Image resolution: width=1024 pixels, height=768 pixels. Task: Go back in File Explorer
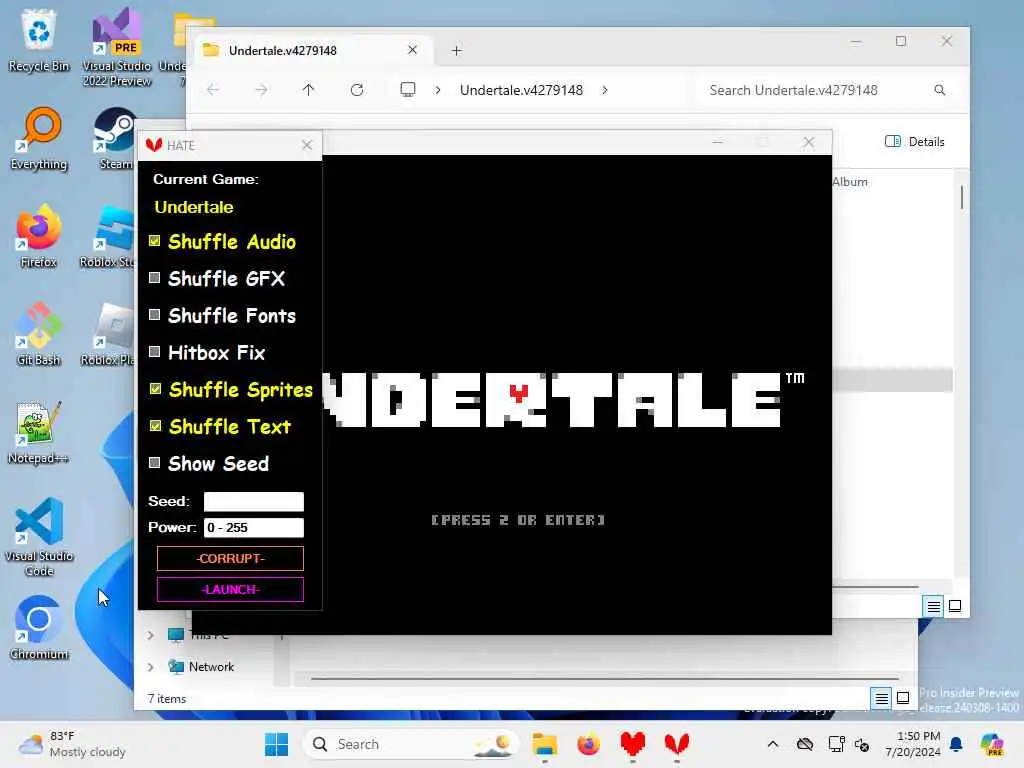tap(213, 90)
